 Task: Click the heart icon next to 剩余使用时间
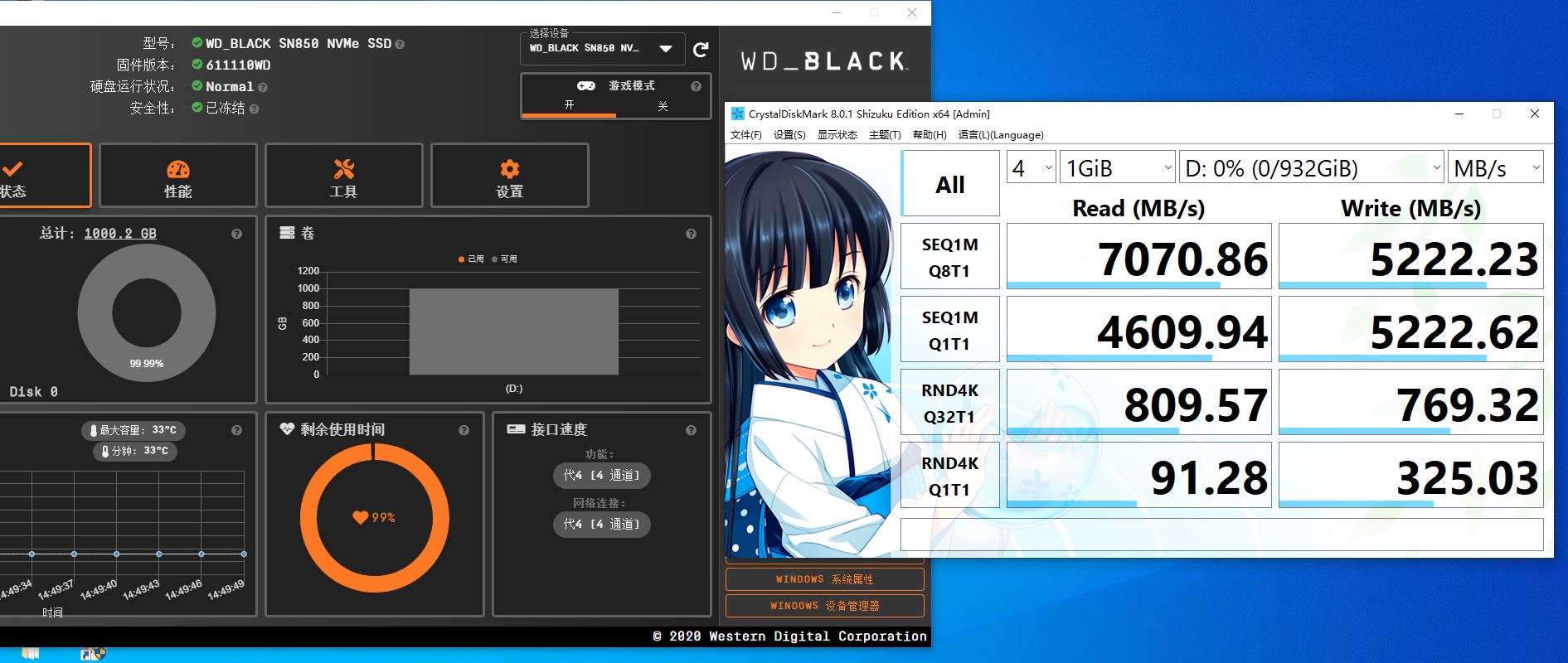click(287, 428)
